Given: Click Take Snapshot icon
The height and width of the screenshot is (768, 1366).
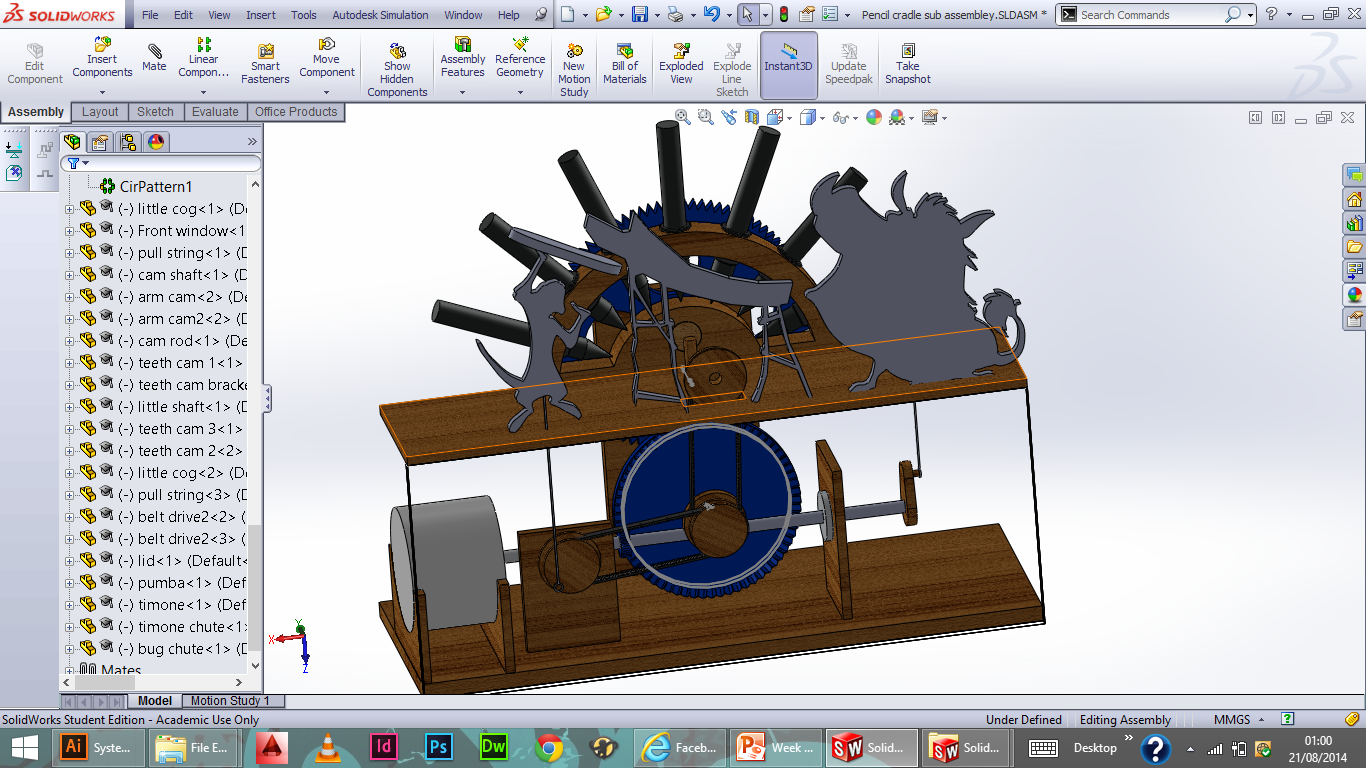Looking at the screenshot, I should tap(907, 51).
